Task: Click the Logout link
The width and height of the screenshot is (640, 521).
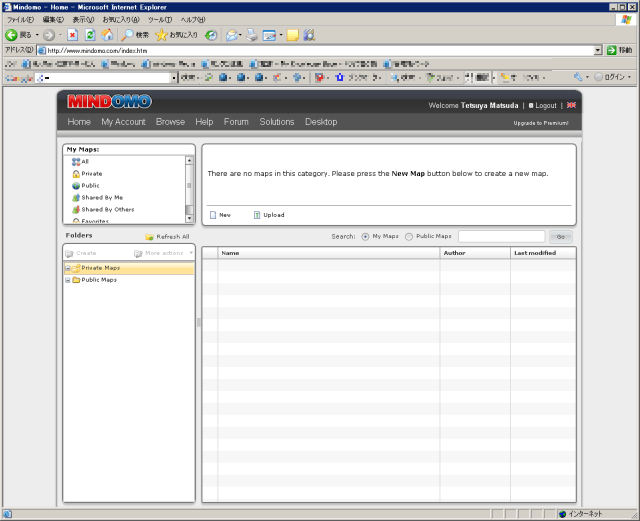Action: tap(545, 105)
